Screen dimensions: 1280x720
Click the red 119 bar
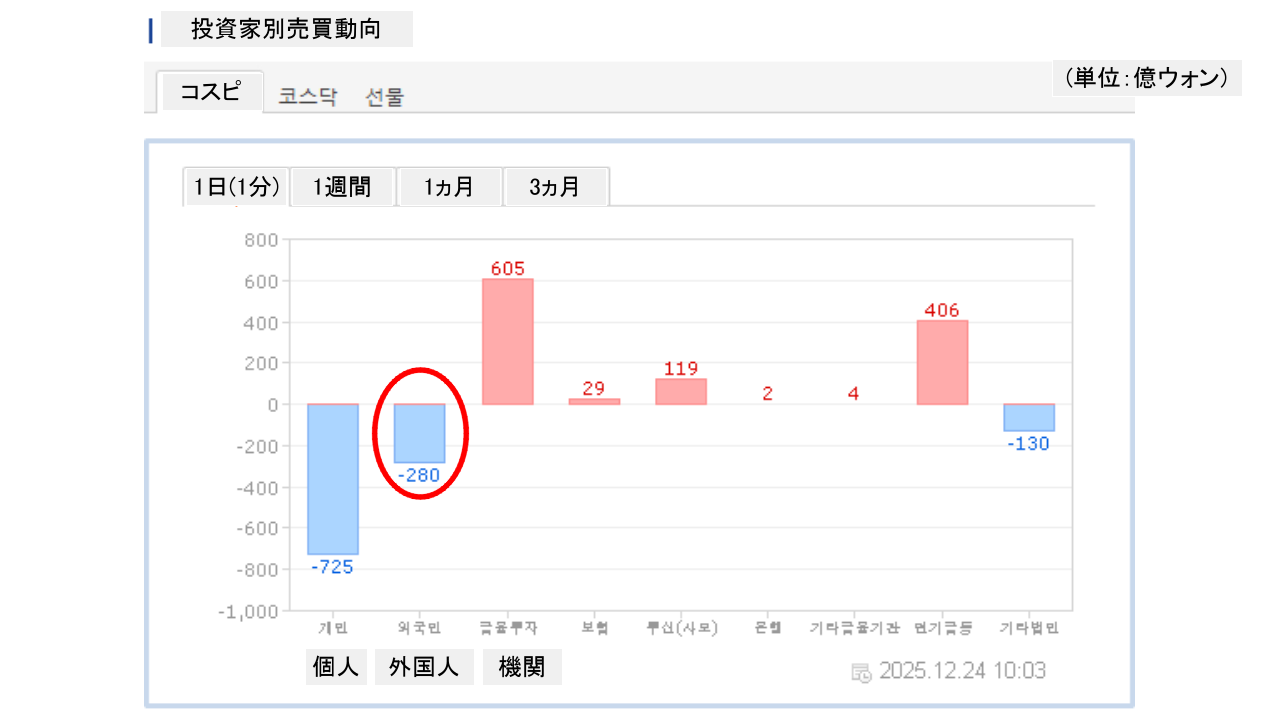pyautogui.click(x=681, y=392)
